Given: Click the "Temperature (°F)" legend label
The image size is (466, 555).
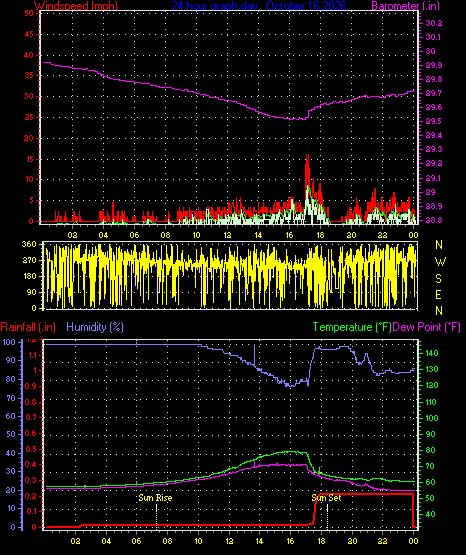Looking at the screenshot, I should (352, 327).
